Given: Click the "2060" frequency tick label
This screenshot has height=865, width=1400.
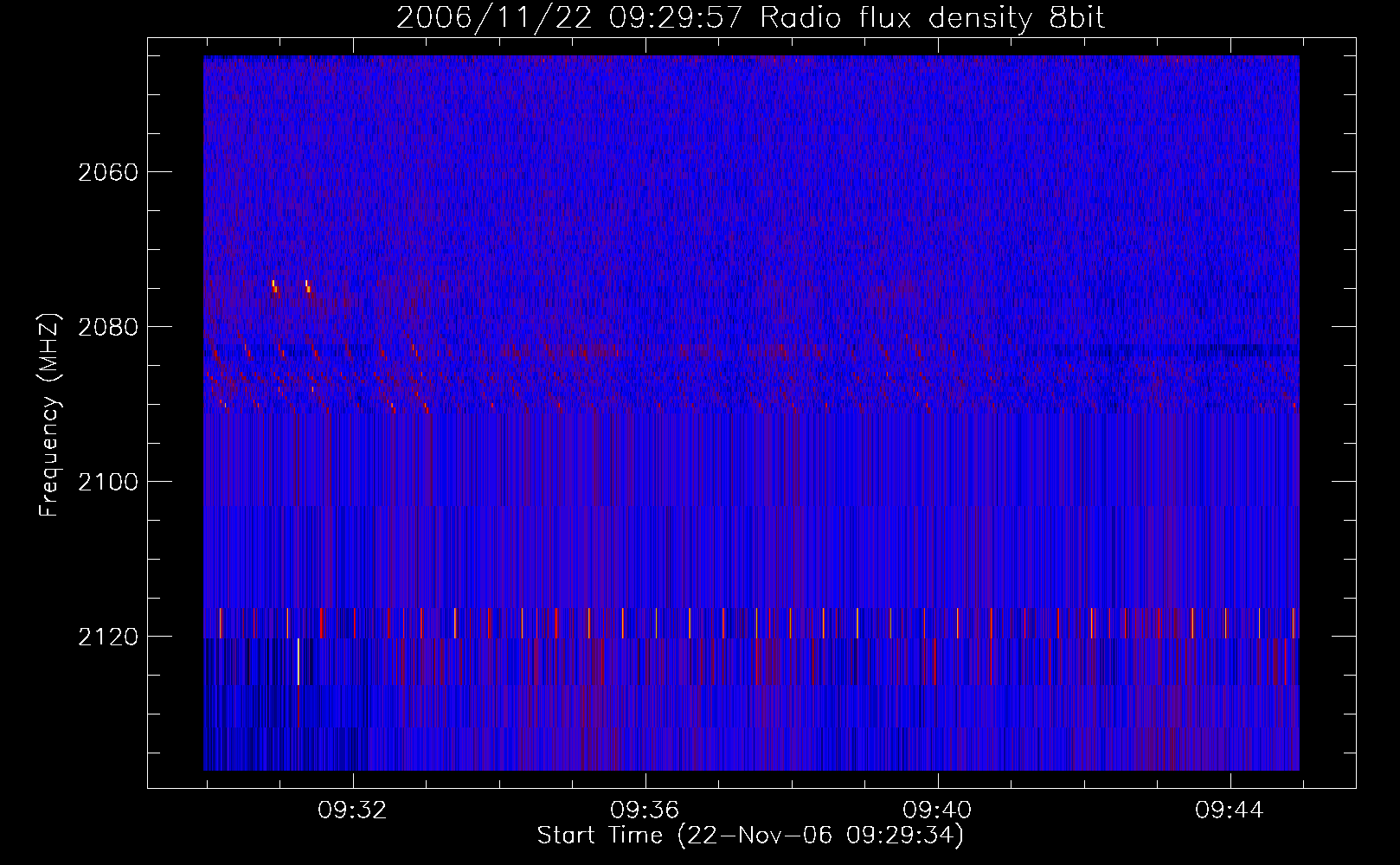Looking at the screenshot, I should [x=108, y=172].
